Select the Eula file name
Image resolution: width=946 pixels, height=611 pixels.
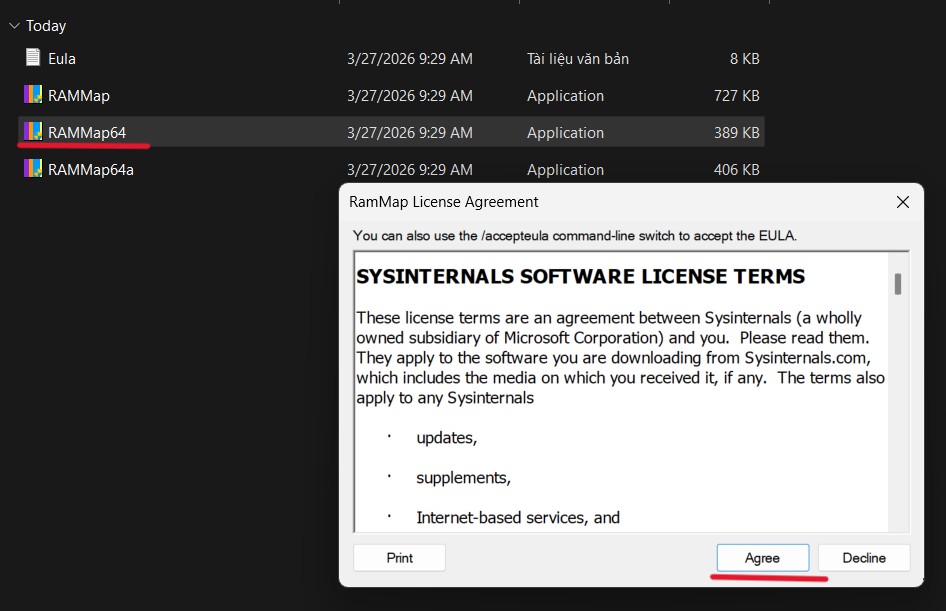tap(62, 59)
